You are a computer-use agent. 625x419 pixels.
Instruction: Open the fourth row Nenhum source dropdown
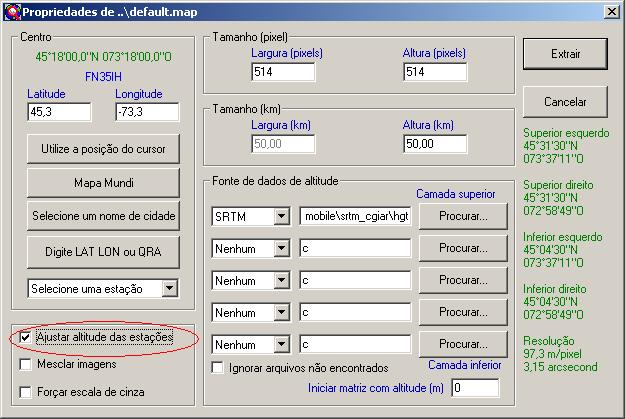[281, 312]
